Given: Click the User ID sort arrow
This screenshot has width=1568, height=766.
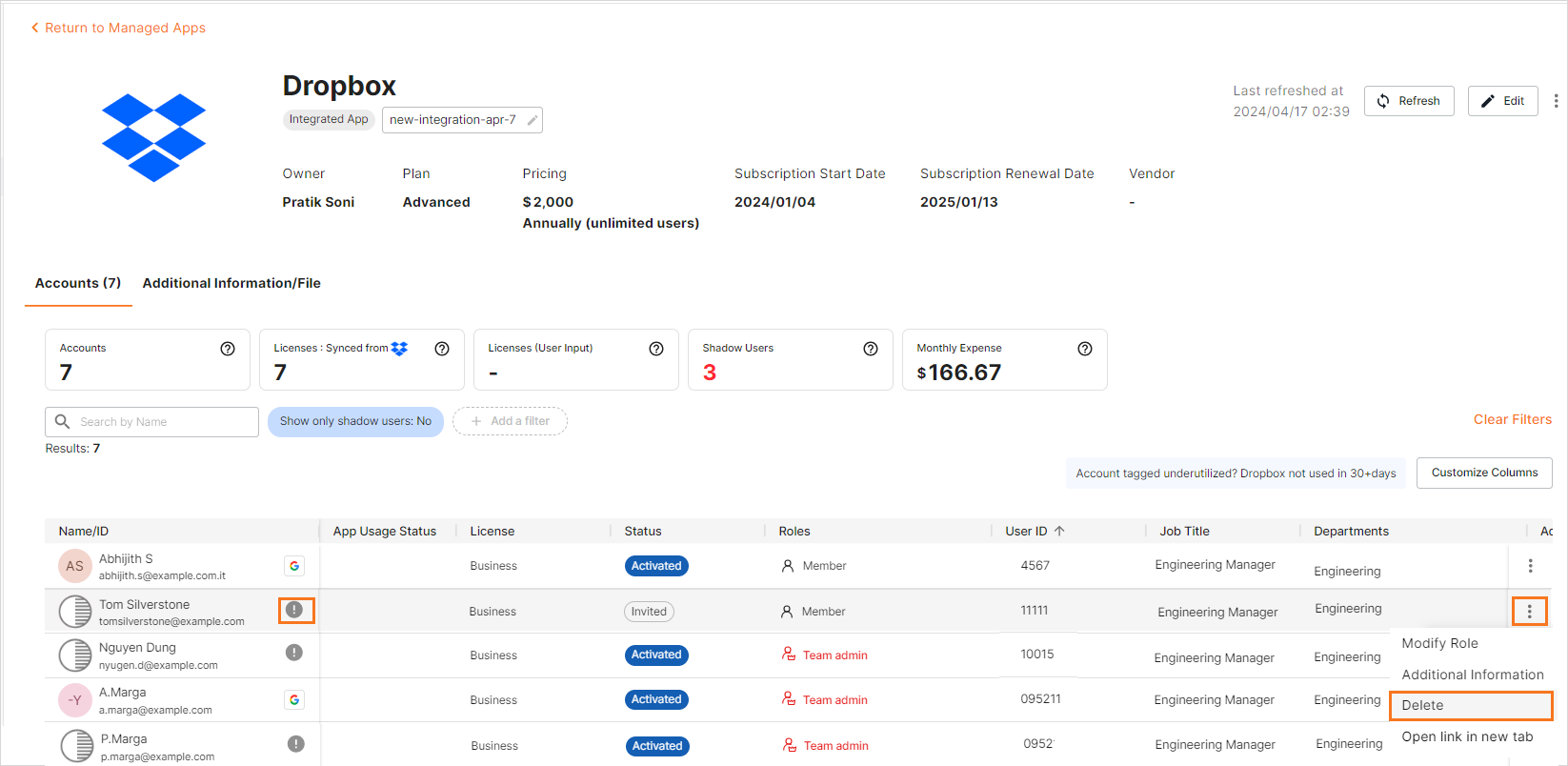Looking at the screenshot, I should pos(1059,531).
